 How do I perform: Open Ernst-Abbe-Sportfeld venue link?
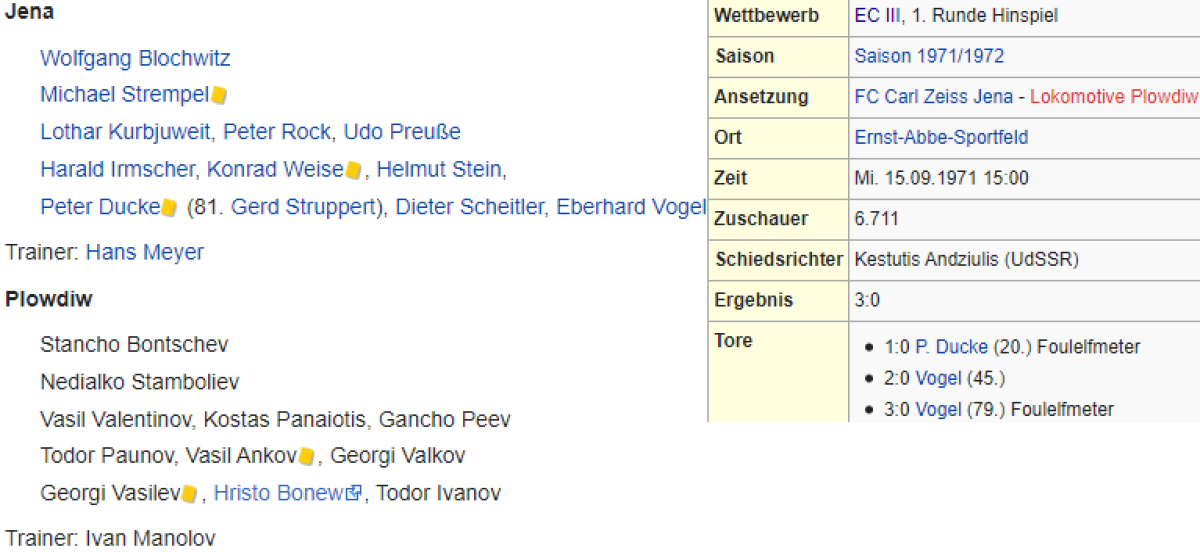coord(941,137)
